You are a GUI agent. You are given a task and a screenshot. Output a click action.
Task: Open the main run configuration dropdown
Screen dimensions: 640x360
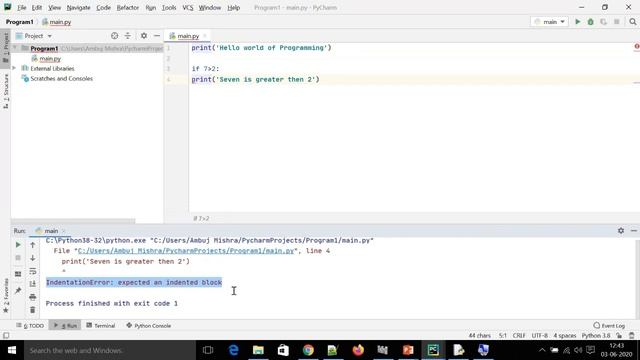coord(549,22)
